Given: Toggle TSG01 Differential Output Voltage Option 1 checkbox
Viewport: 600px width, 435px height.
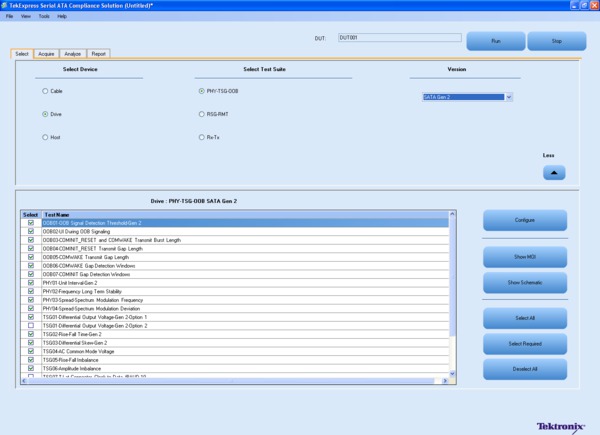Looking at the screenshot, I should [x=31, y=317].
